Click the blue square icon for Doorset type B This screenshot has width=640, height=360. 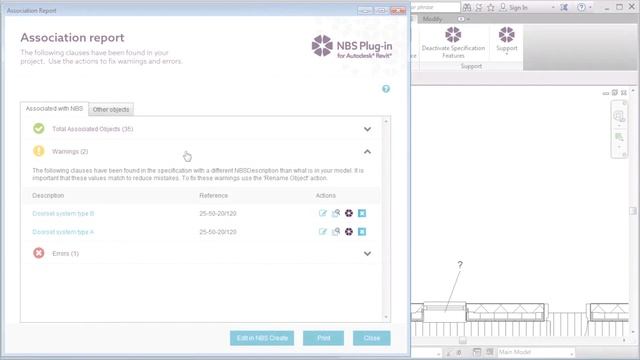tap(362, 213)
